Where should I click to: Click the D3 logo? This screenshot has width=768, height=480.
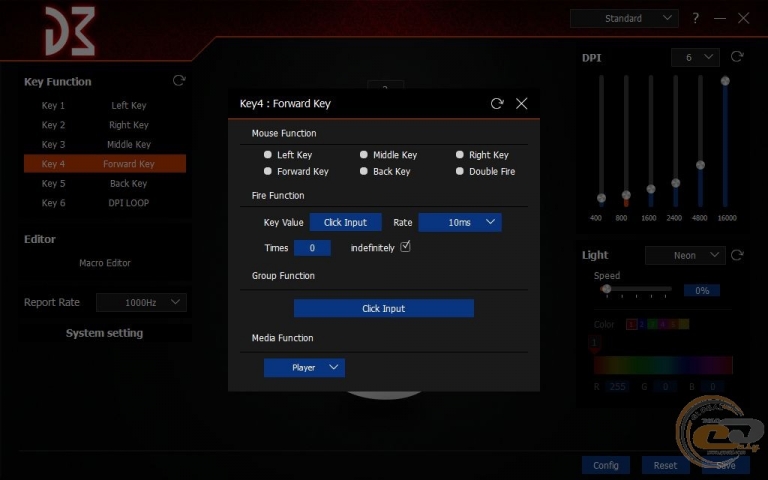tap(70, 31)
